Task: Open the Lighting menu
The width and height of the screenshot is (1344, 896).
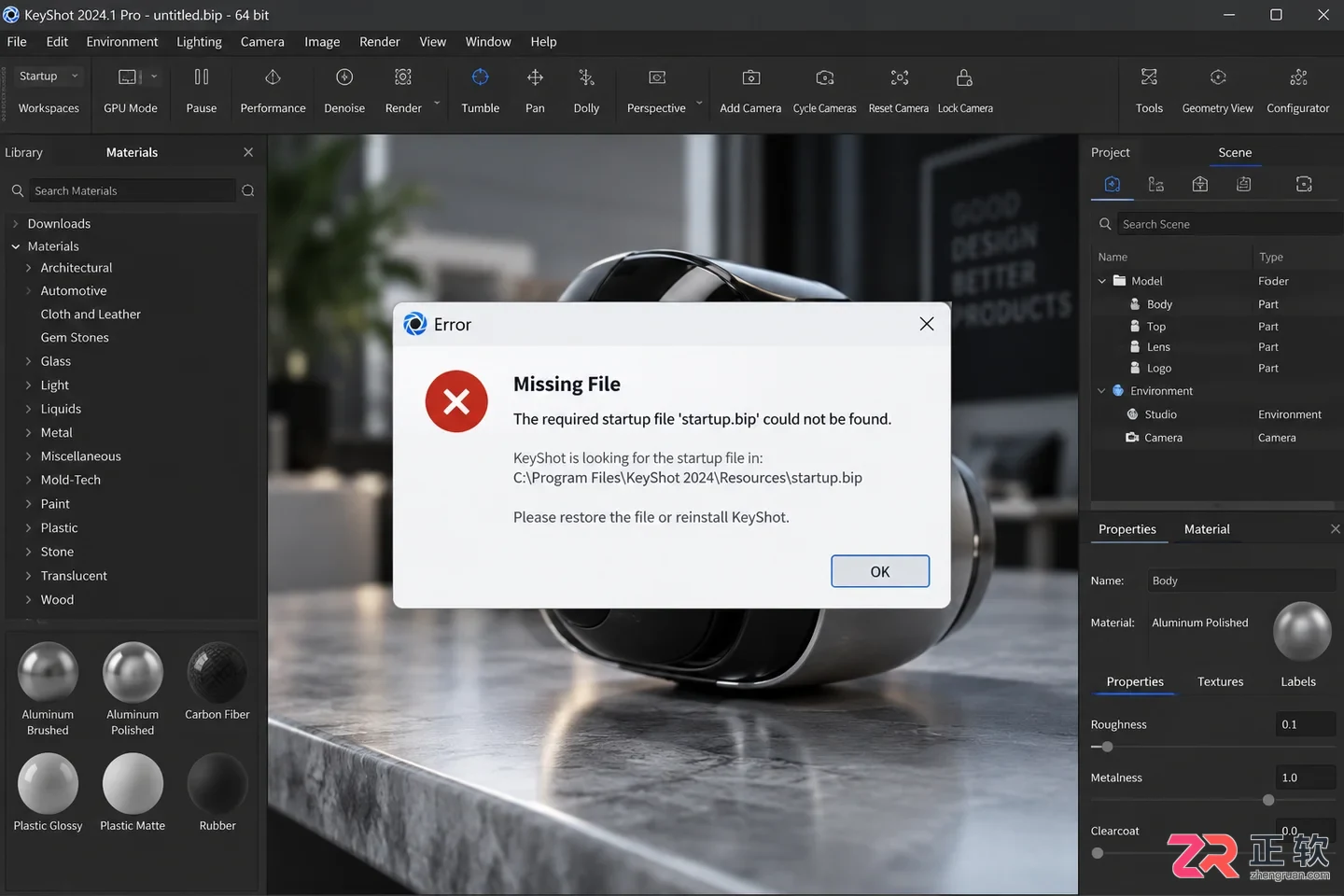Action: point(199,42)
